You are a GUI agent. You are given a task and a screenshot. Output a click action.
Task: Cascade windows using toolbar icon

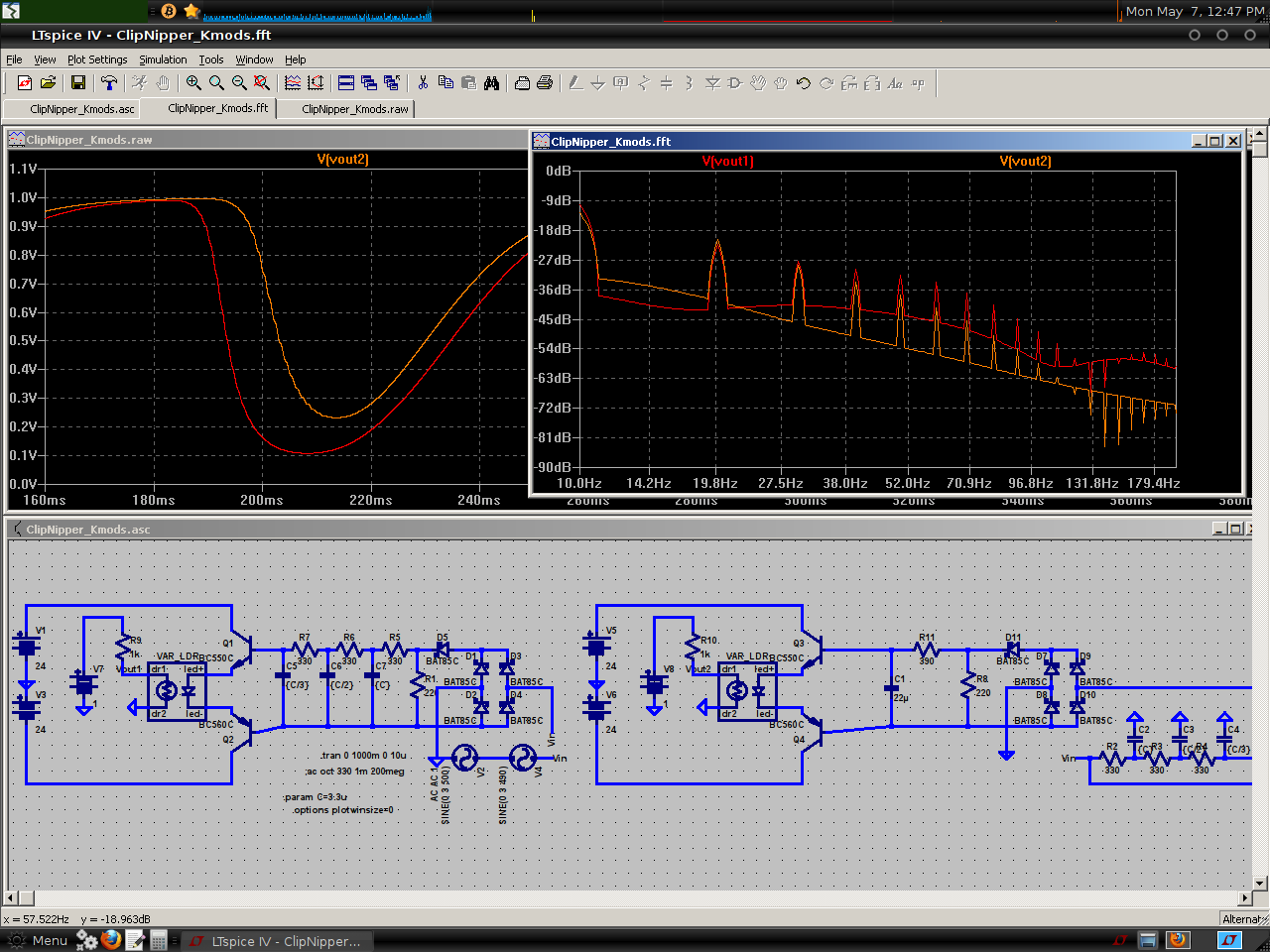click(369, 83)
